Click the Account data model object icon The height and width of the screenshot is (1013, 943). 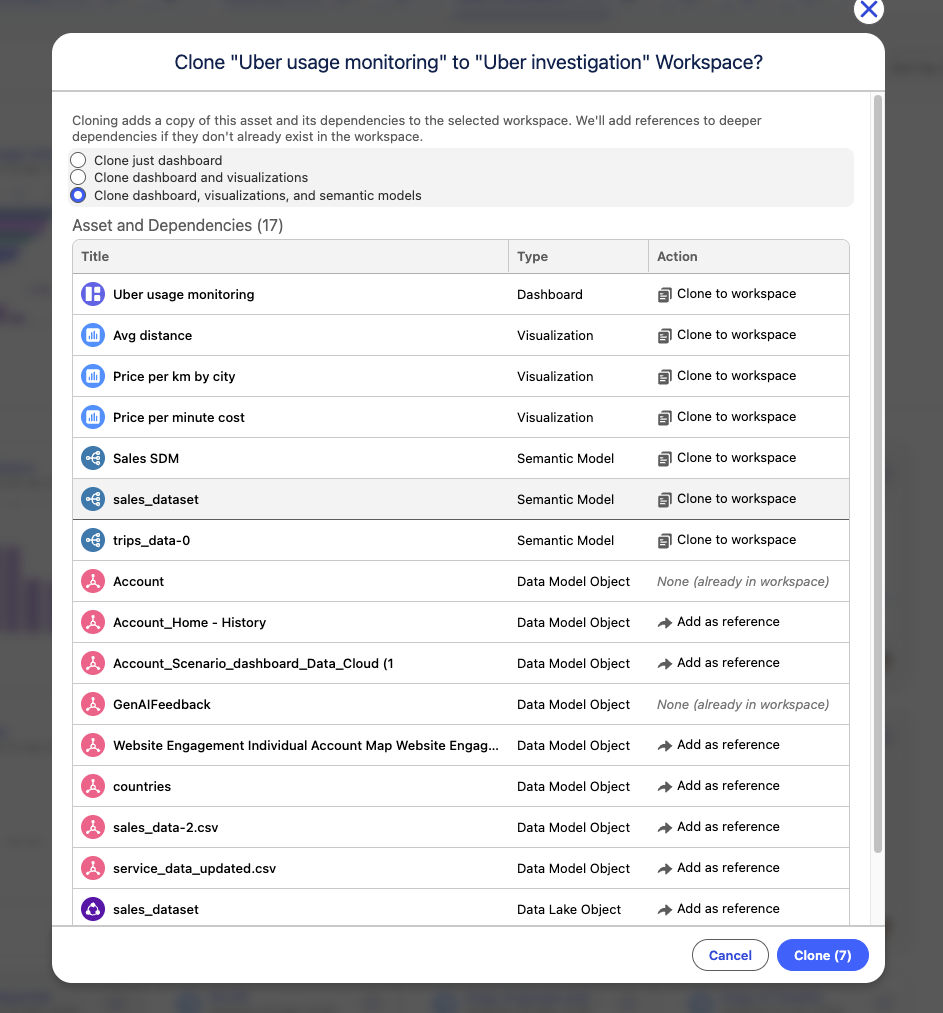pos(93,581)
